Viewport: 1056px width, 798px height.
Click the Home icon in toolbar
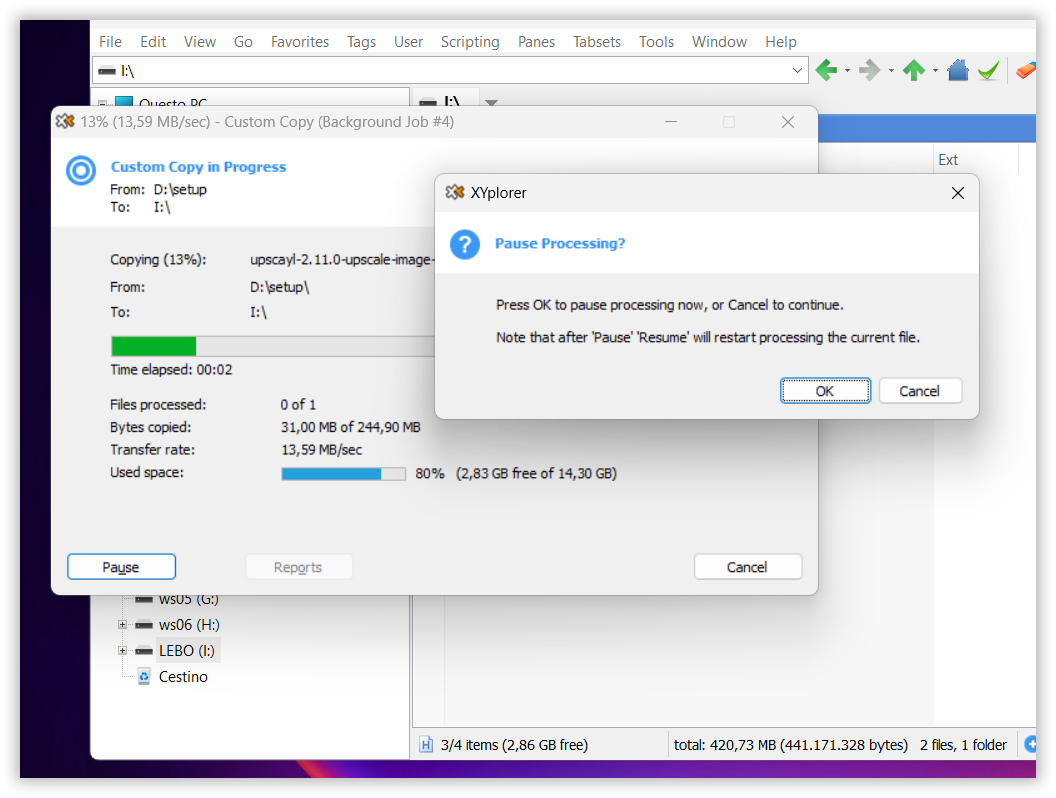(958, 70)
